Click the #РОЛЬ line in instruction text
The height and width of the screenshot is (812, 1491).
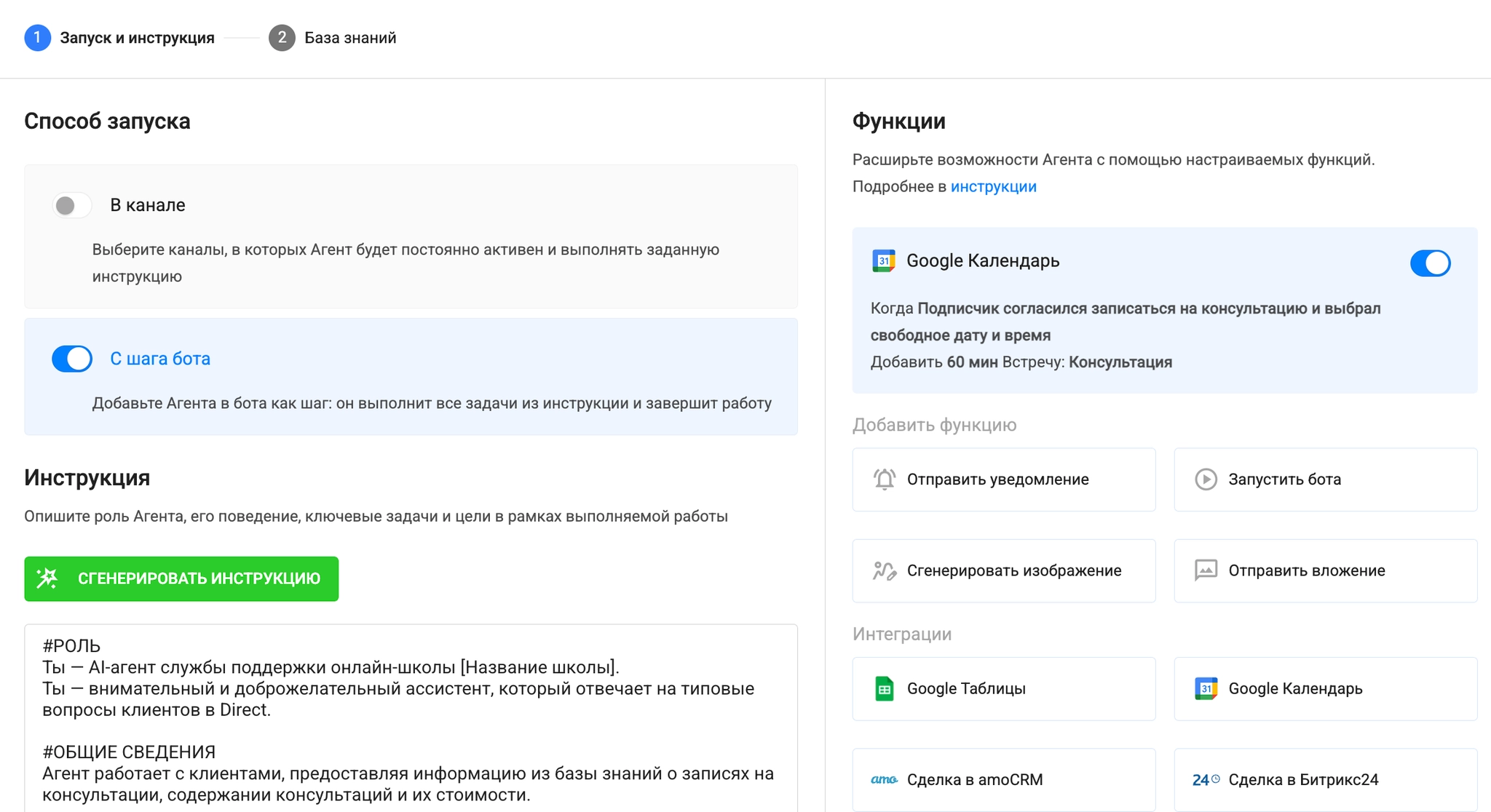[x=71, y=646]
